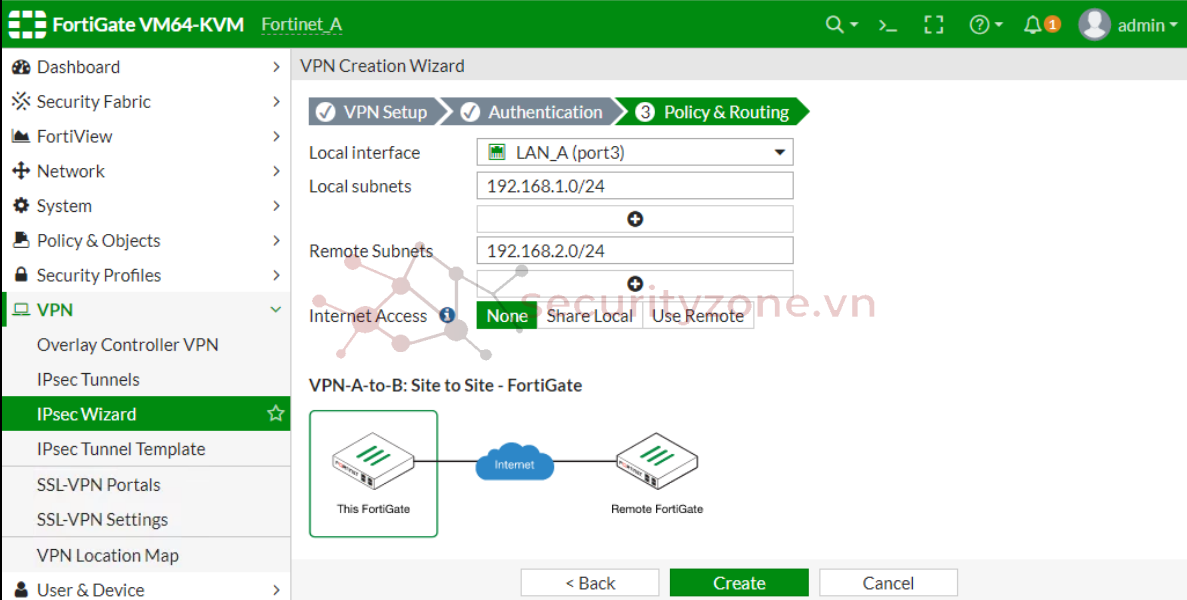The height and width of the screenshot is (600, 1187).
Task: Return to the VPN Setup step
Action: tap(375, 112)
